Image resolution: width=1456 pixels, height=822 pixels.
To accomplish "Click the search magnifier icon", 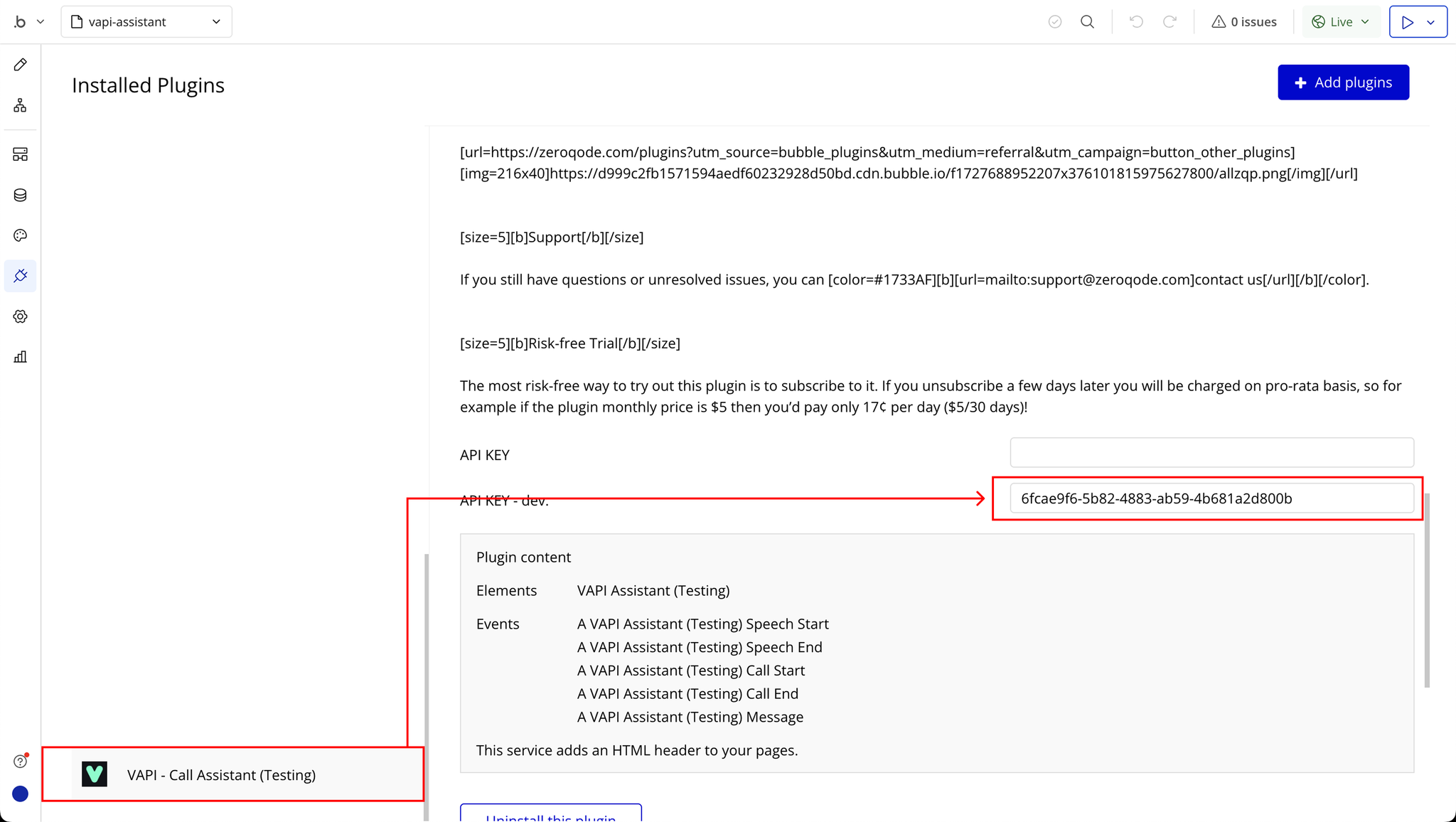I will 1087,22.
